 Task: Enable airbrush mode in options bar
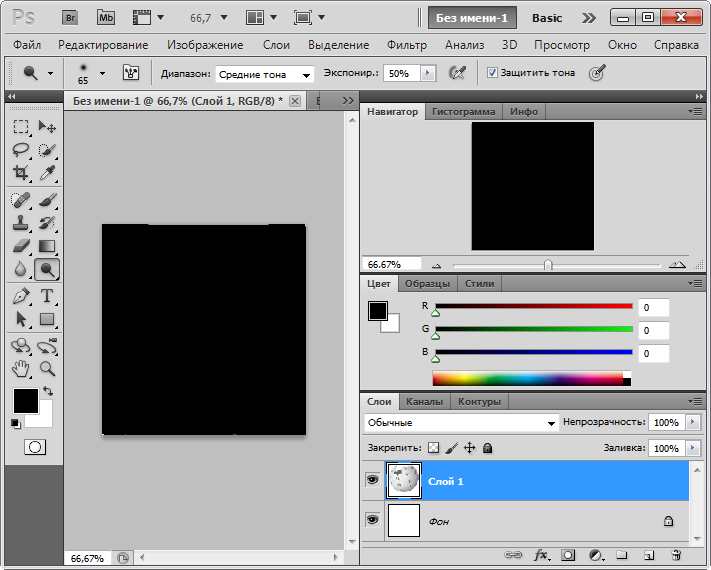(x=457, y=73)
